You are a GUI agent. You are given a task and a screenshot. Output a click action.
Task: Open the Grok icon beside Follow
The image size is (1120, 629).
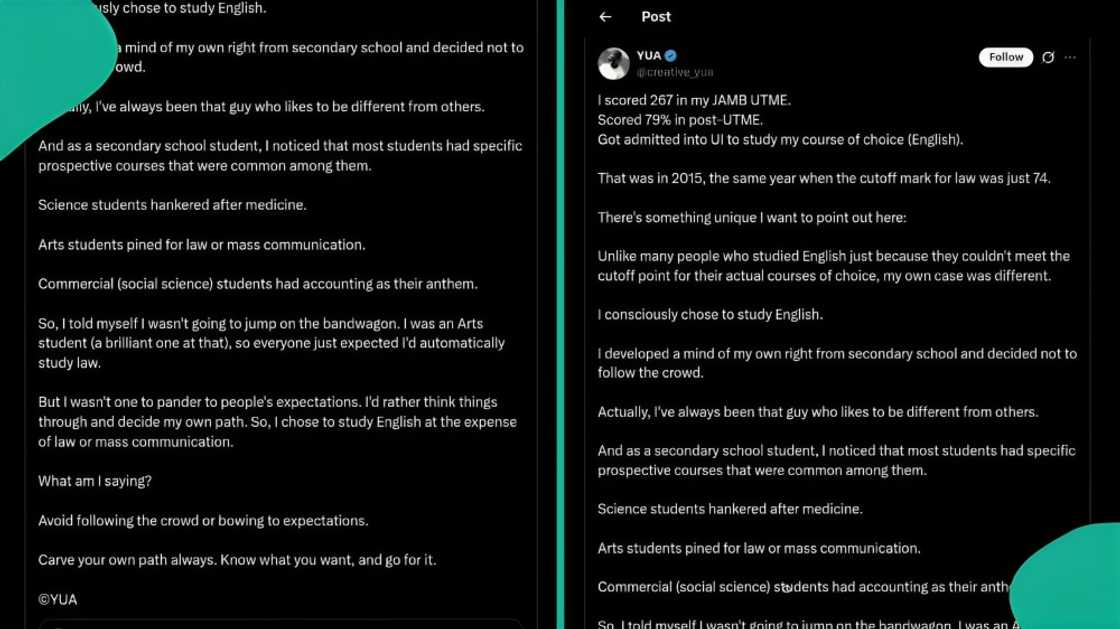(1048, 57)
